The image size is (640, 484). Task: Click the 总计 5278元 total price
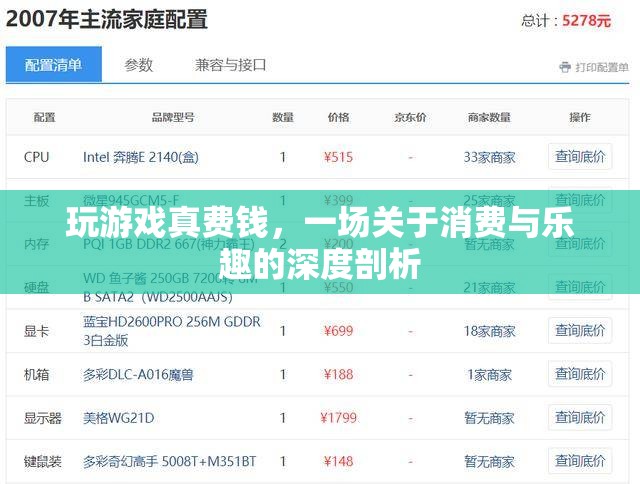(566, 20)
